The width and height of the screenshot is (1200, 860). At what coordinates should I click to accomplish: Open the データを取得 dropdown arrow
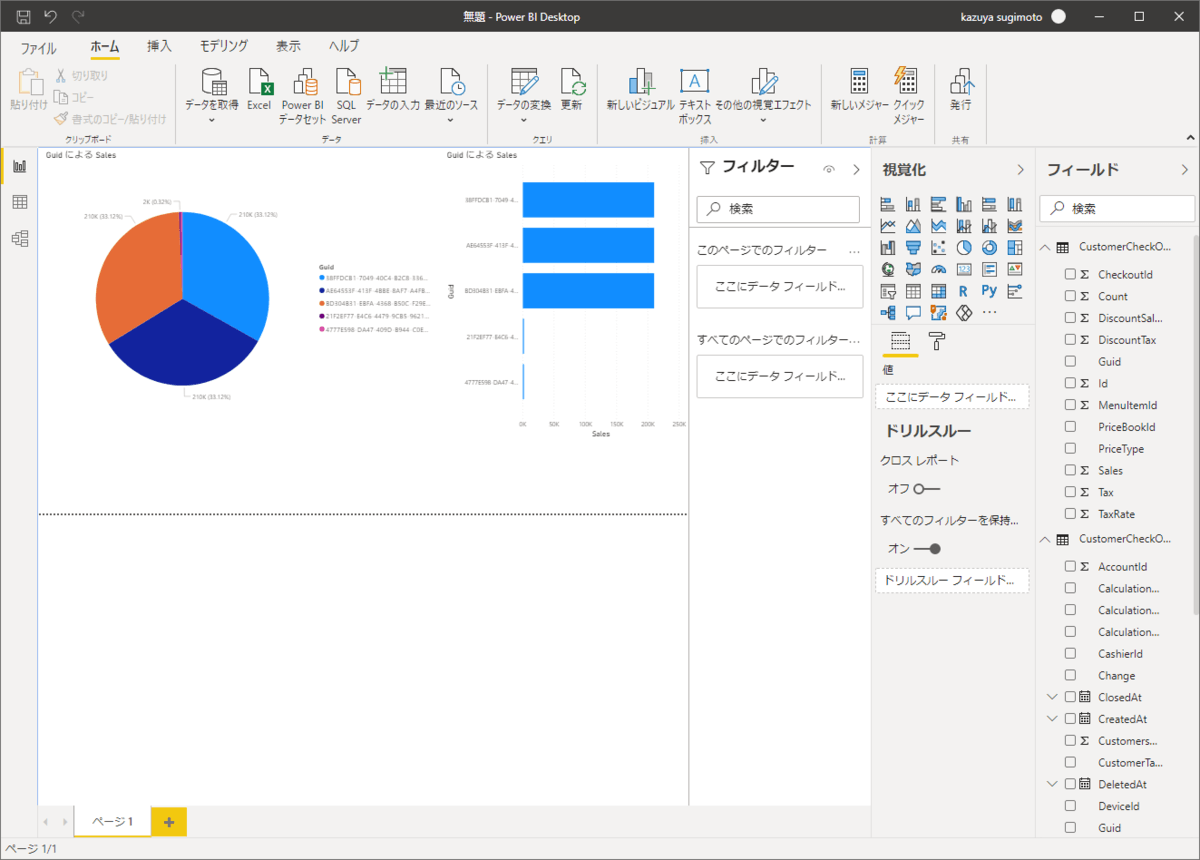click(x=212, y=121)
